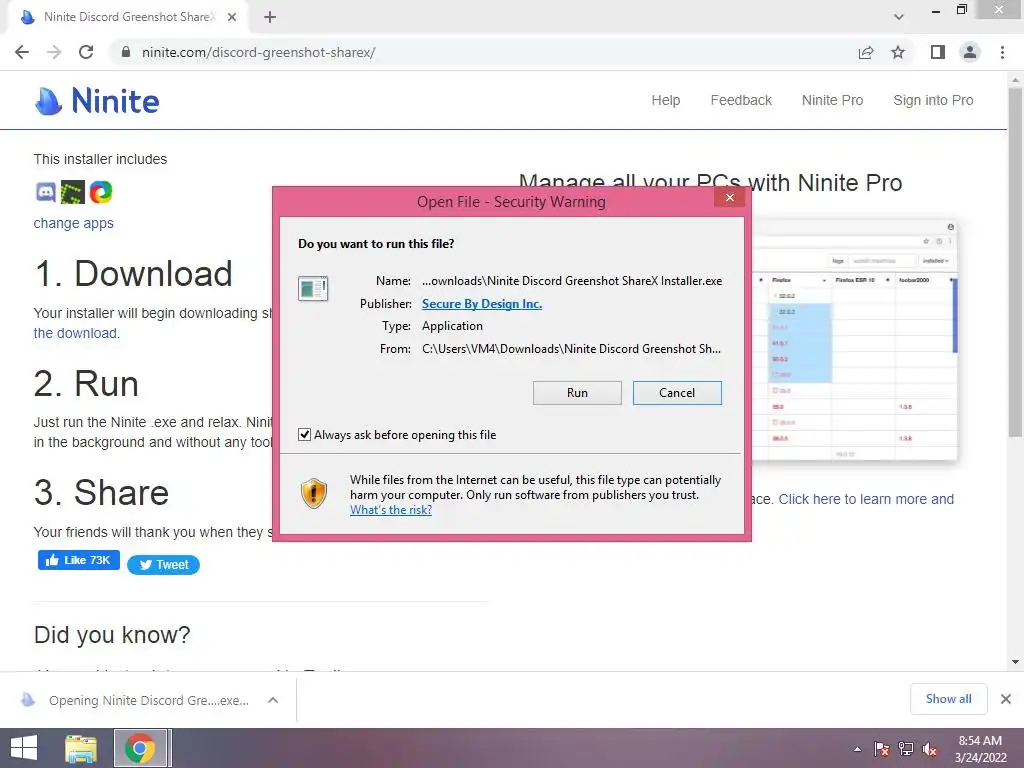1024x768 pixels.
Task: Click here to learn more link
Action: pos(866,499)
